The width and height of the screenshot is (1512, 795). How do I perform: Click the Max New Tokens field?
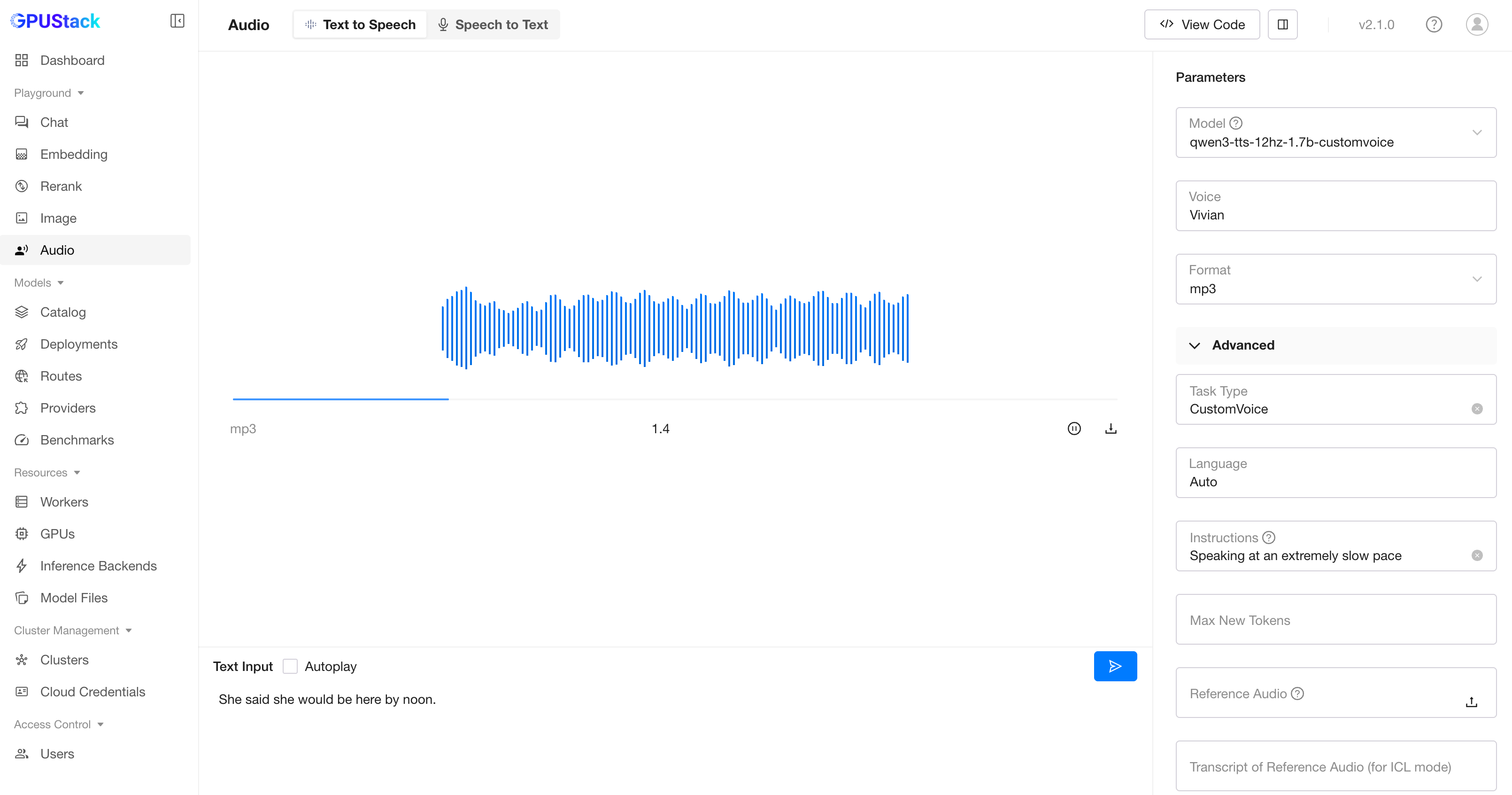(x=1335, y=620)
